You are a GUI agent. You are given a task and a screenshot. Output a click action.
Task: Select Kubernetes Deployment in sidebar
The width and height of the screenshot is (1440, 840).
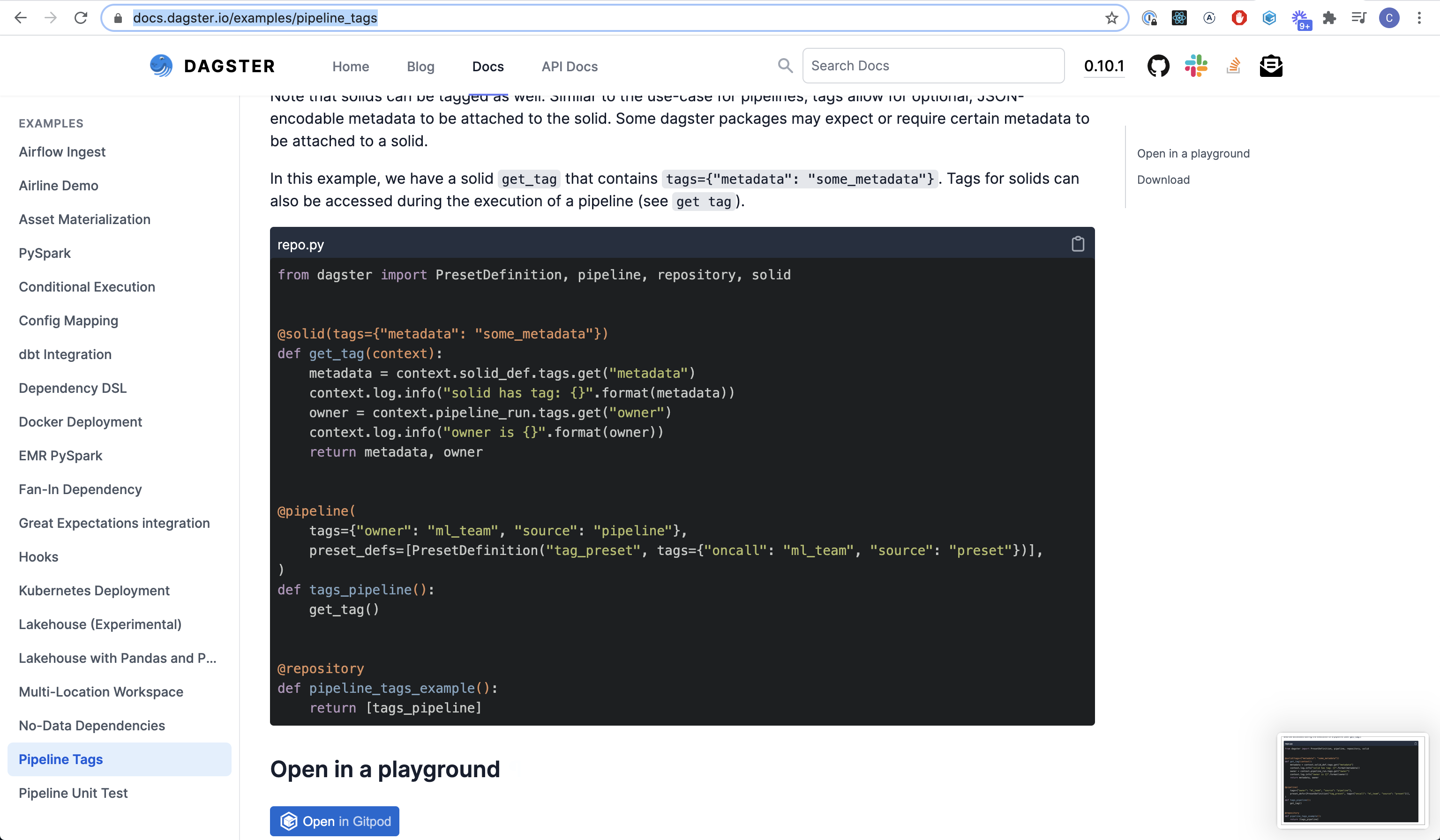tap(94, 590)
